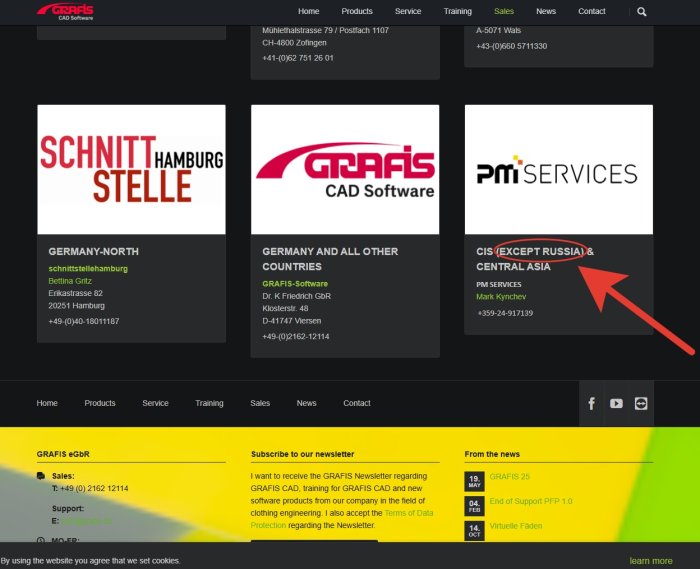Open the Facebook icon in footer

(591, 403)
